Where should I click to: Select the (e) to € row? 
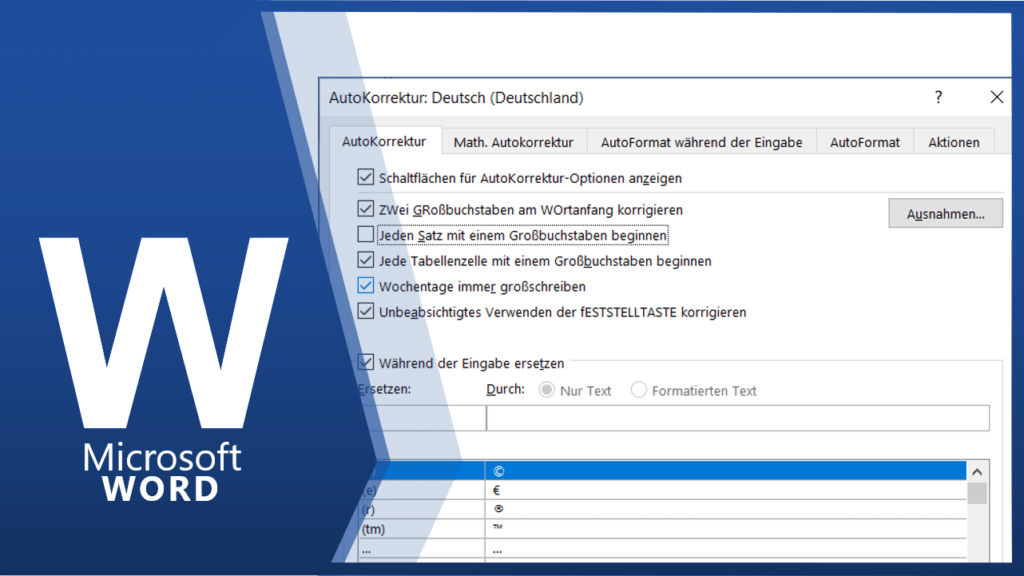click(x=662, y=490)
